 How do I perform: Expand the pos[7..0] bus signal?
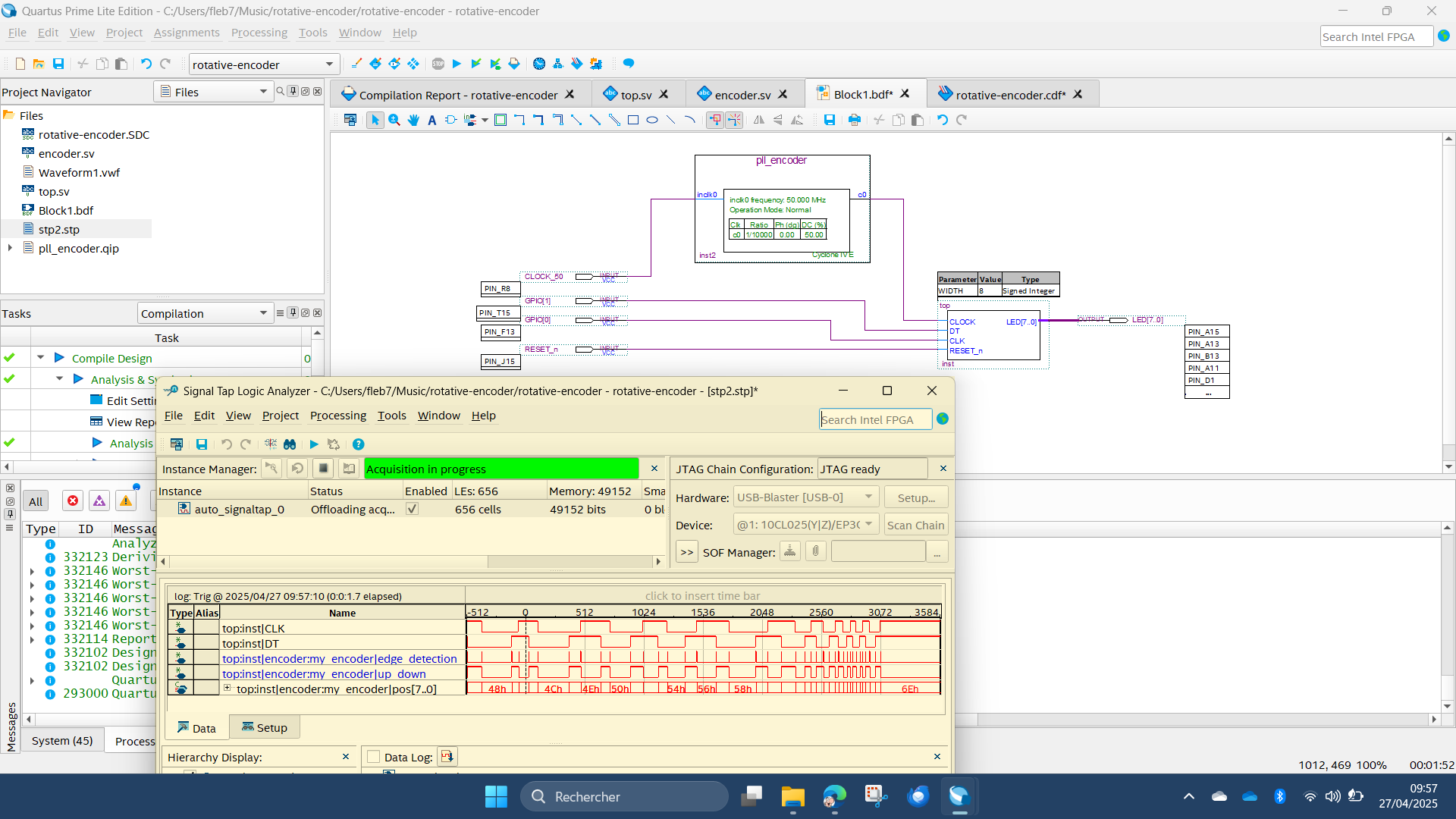tap(227, 688)
